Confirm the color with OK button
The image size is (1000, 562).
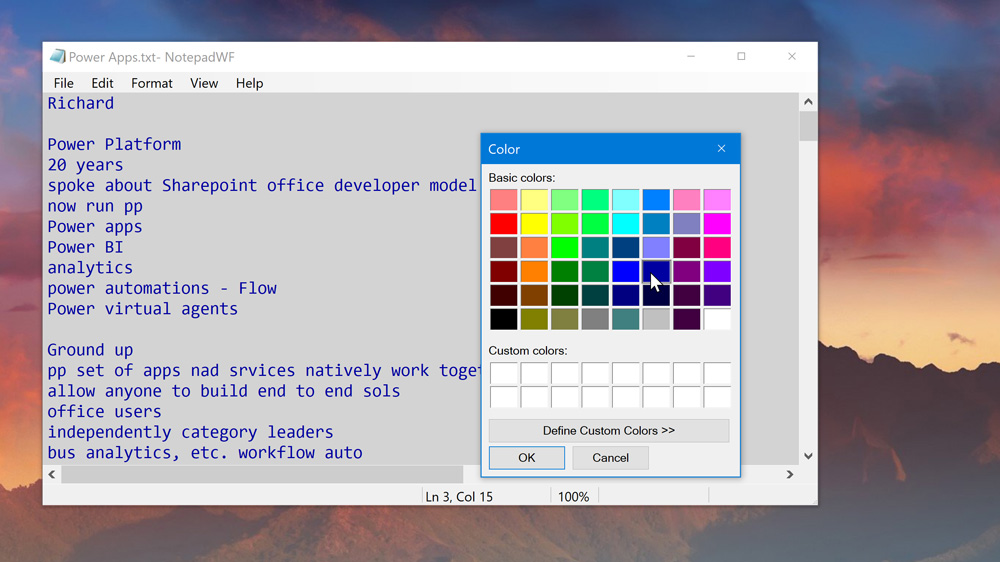[526, 458]
